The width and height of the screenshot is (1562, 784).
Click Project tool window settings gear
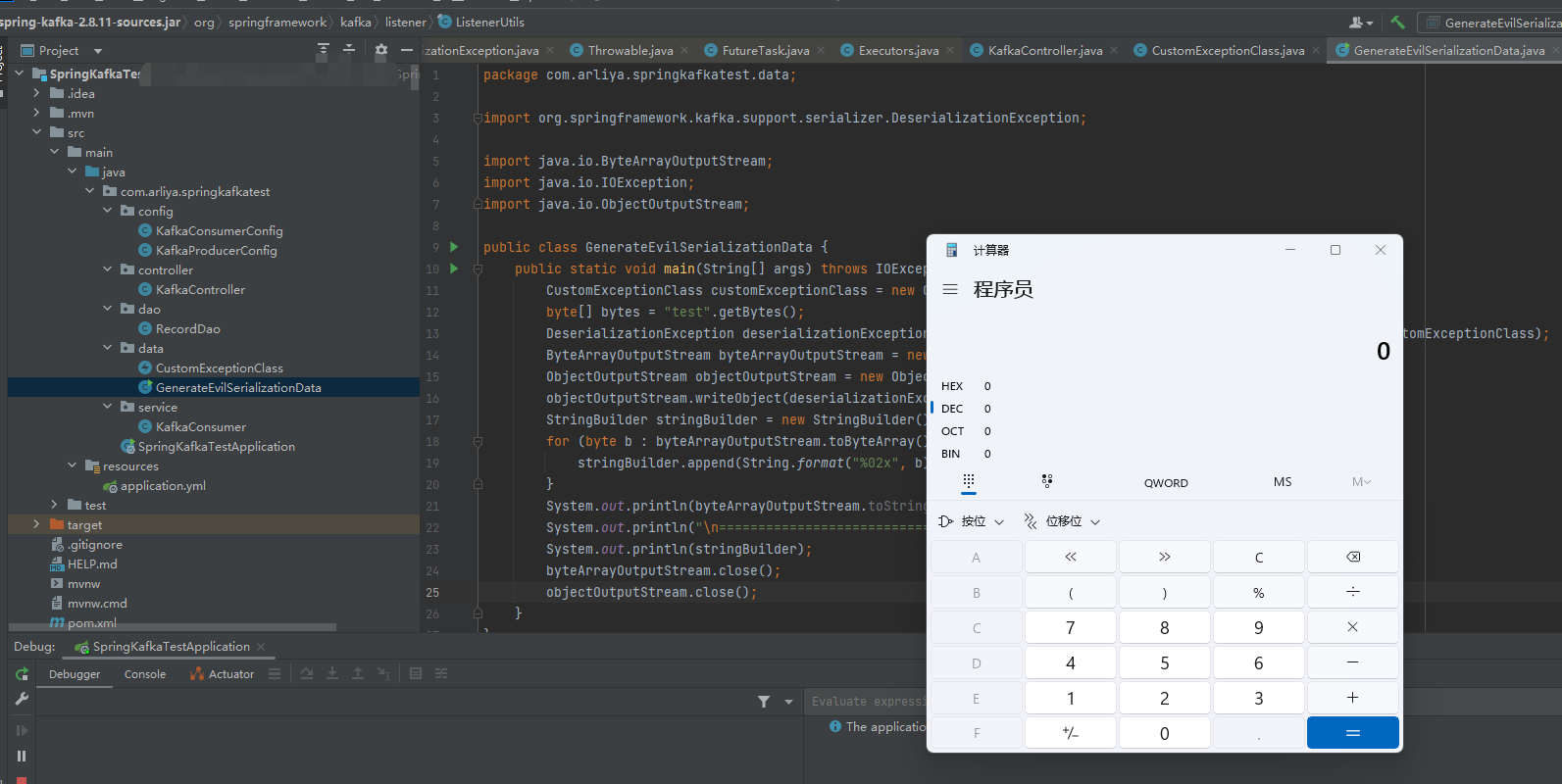pos(381,50)
